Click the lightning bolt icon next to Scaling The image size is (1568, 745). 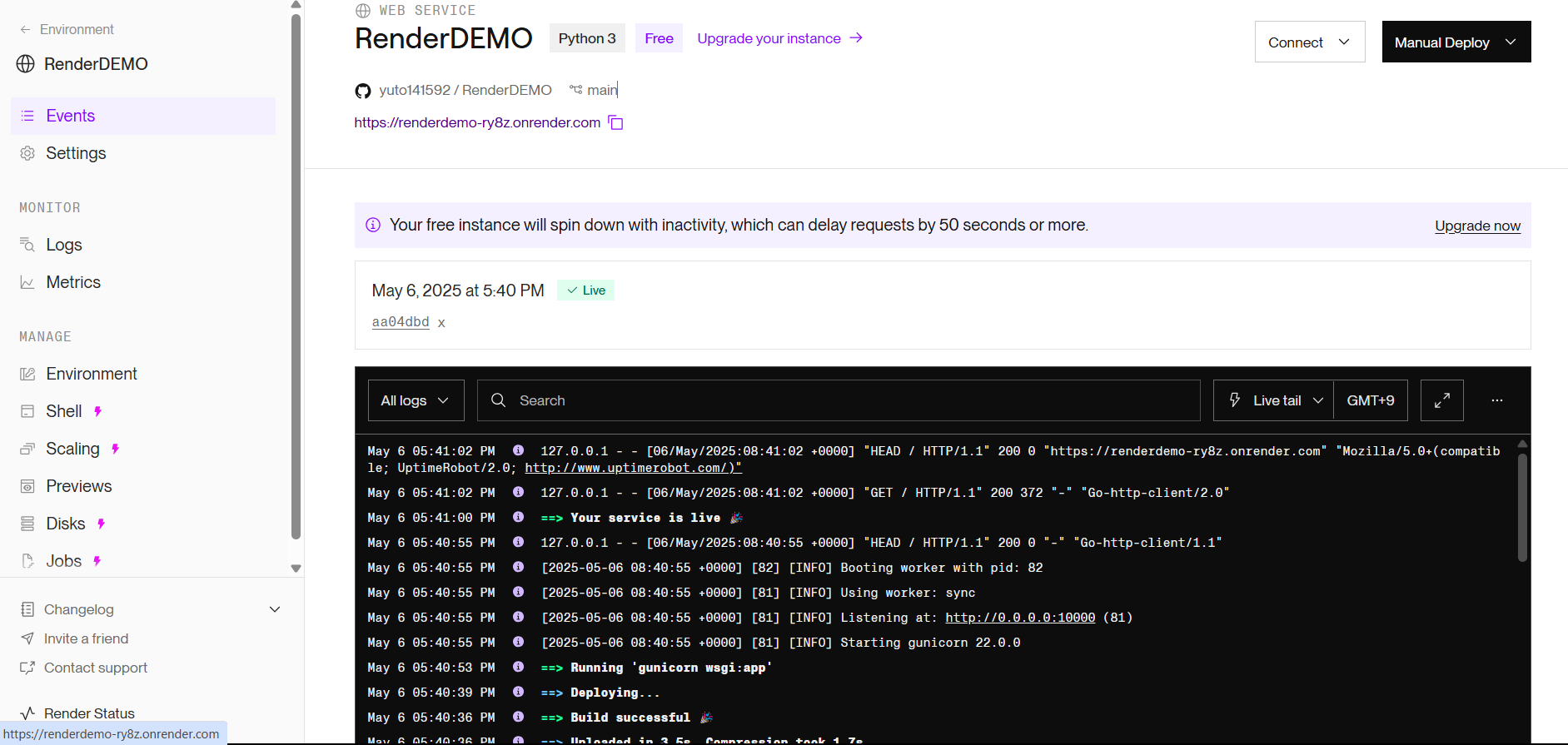click(115, 449)
